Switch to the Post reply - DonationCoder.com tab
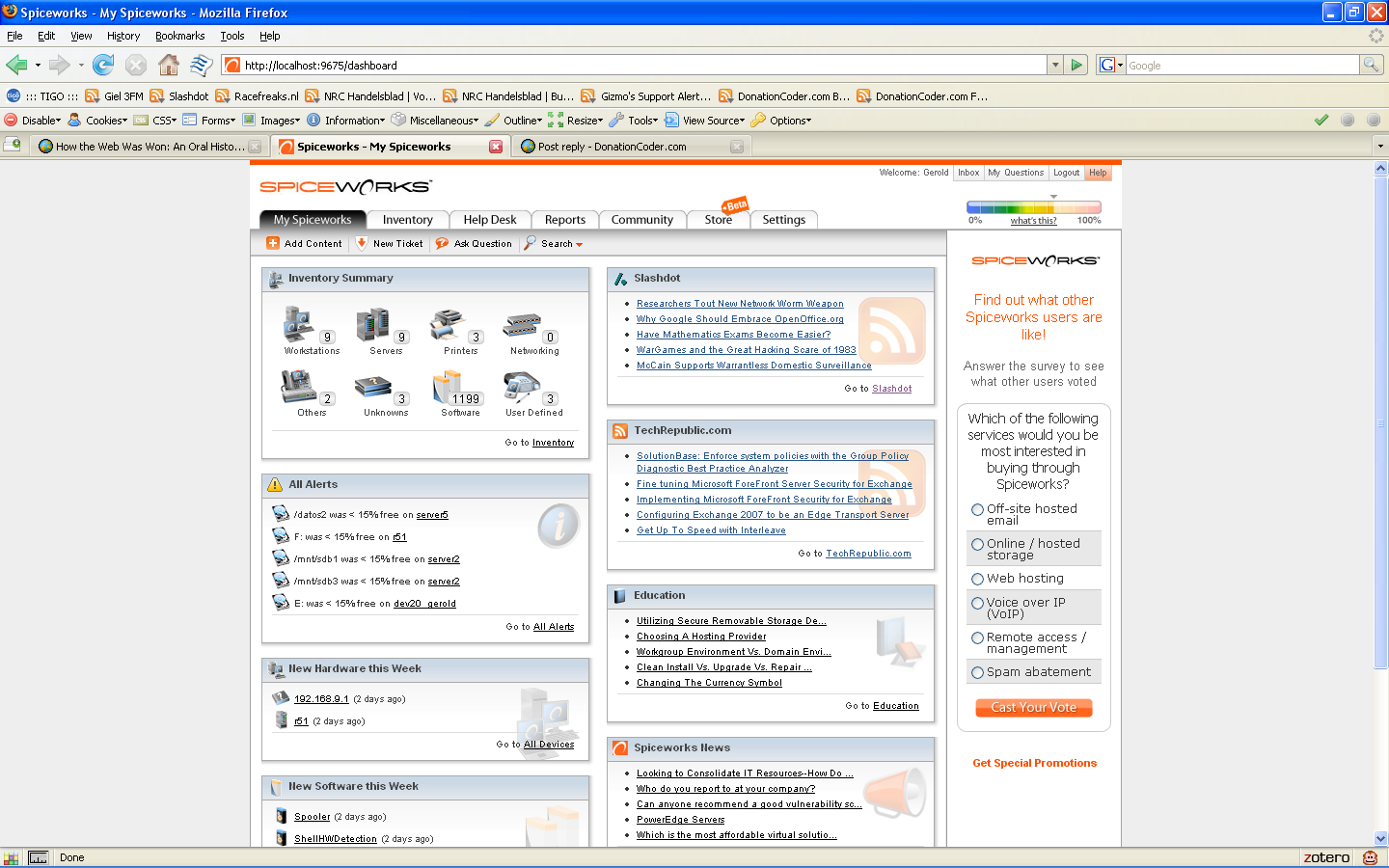This screenshot has width=1389, height=868. point(632,147)
